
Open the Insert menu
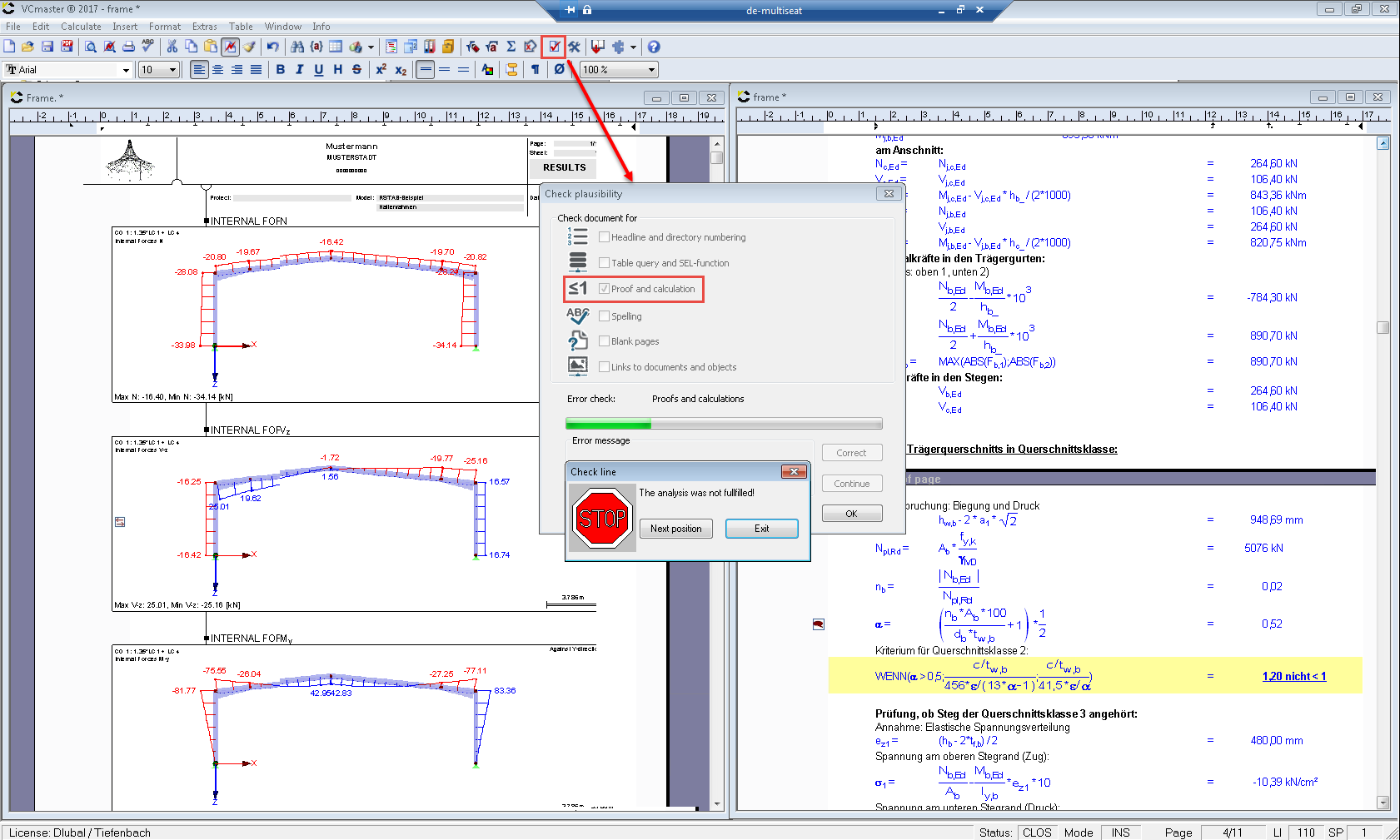coord(125,27)
